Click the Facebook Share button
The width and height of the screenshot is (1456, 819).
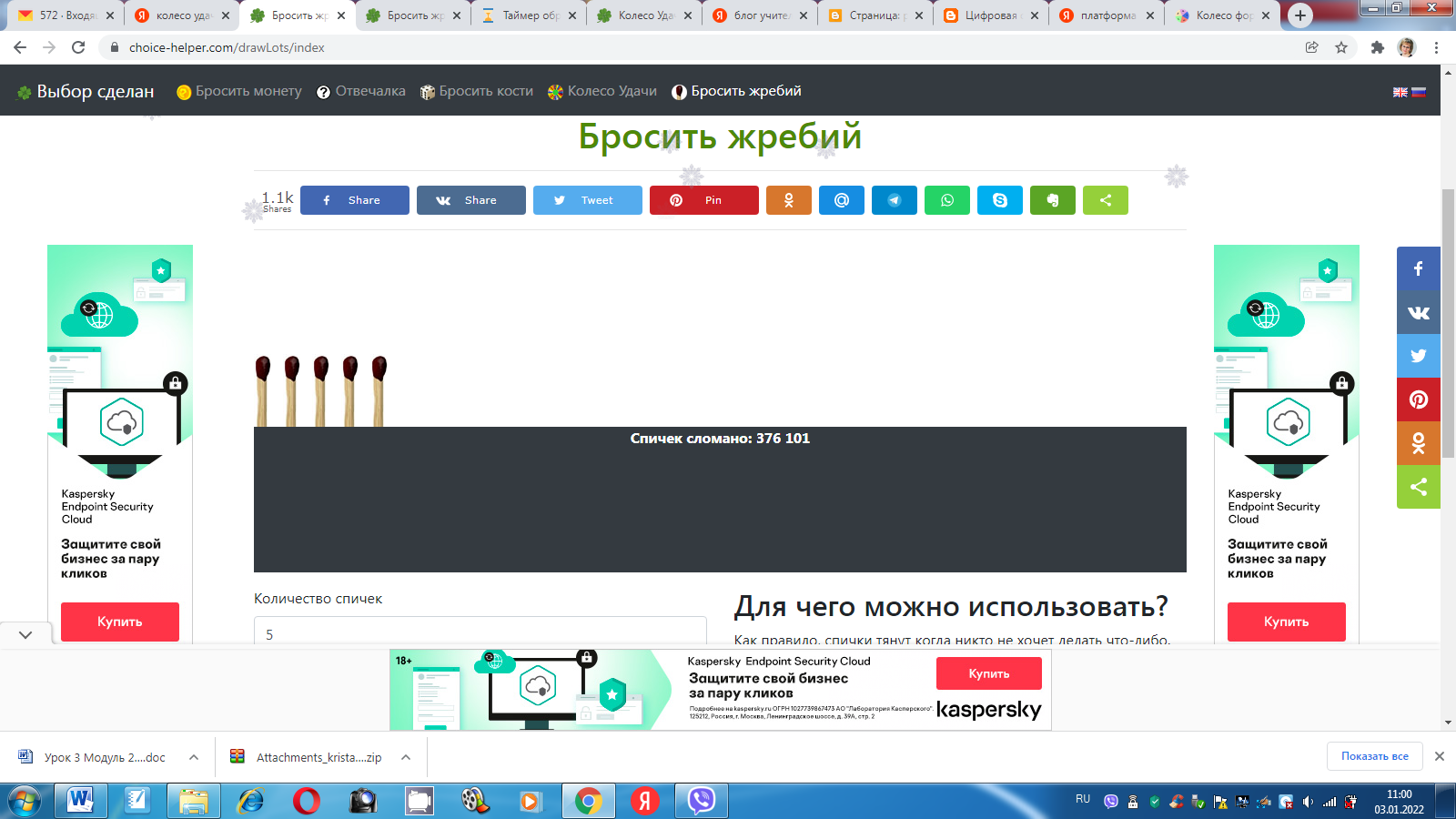pyautogui.click(x=355, y=200)
